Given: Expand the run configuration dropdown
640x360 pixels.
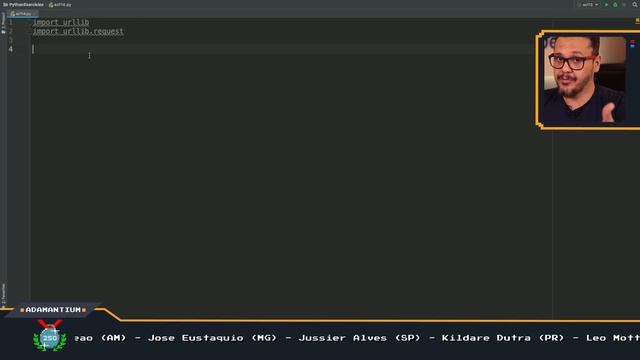Looking at the screenshot, I should [588, 5].
